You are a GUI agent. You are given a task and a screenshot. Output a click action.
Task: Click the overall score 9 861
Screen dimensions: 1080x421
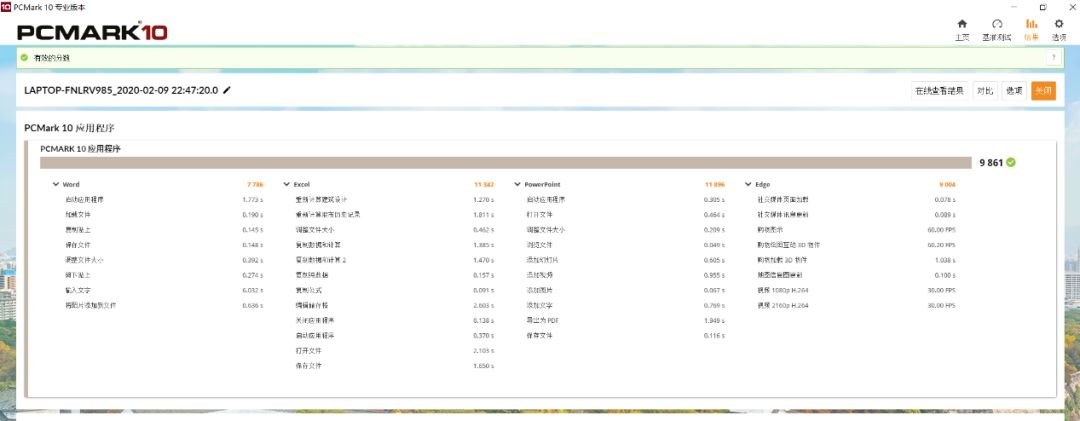(990, 163)
